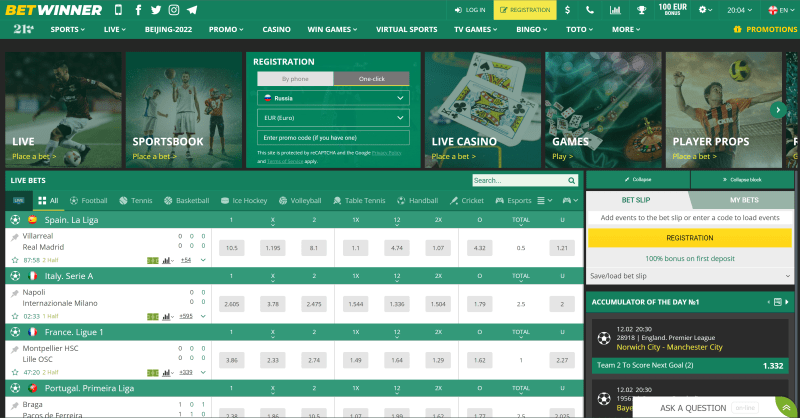800x418 pixels.
Task: Open the LIVE menu
Action: point(114,30)
